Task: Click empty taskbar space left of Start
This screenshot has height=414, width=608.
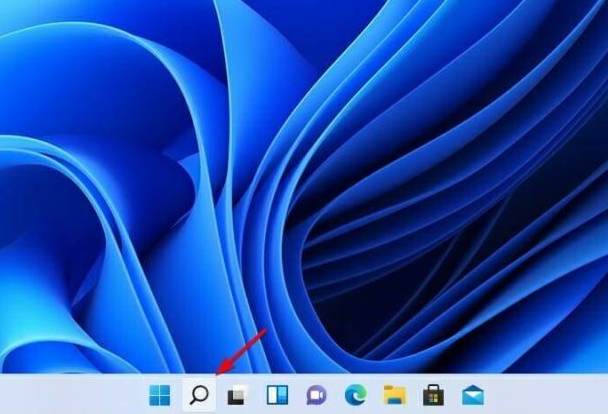Action: click(x=70, y=394)
